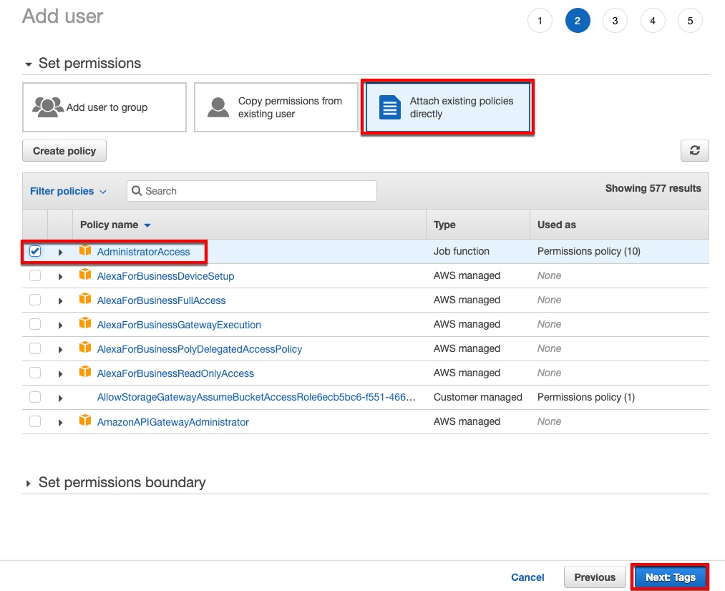
Task: Open the AlexaForBusinessPolyDelegatedAccessPolicy link
Action: point(199,349)
